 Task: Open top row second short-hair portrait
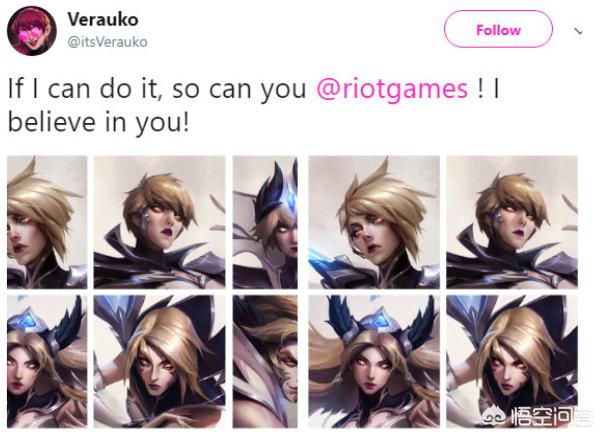click(159, 222)
